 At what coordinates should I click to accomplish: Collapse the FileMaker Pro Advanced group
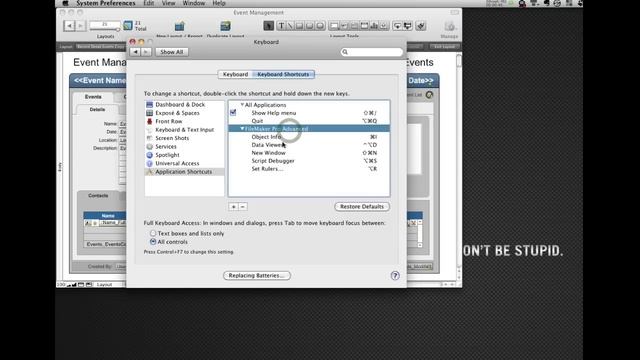(x=242, y=129)
